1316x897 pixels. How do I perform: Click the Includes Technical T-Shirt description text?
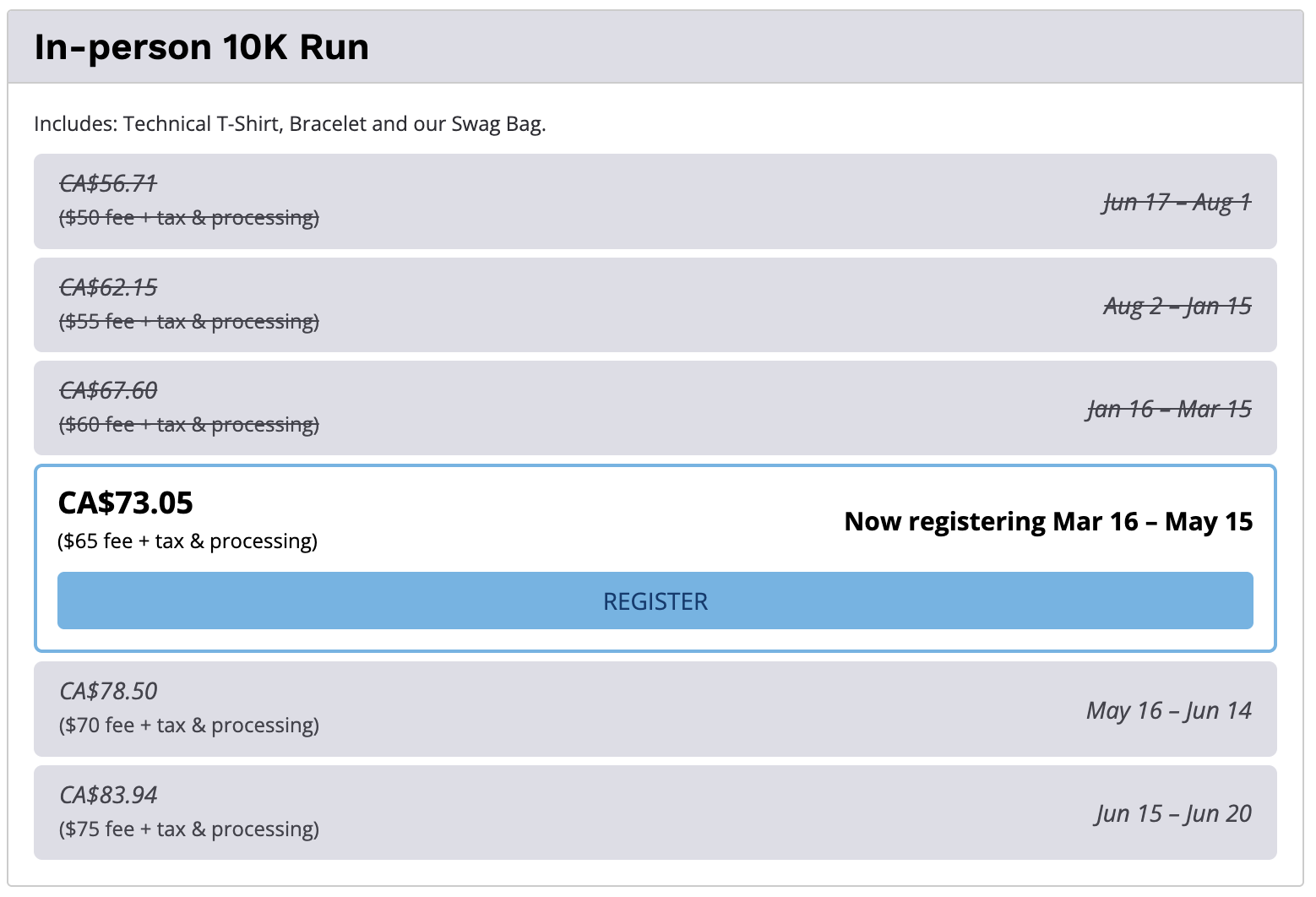[290, 124]
